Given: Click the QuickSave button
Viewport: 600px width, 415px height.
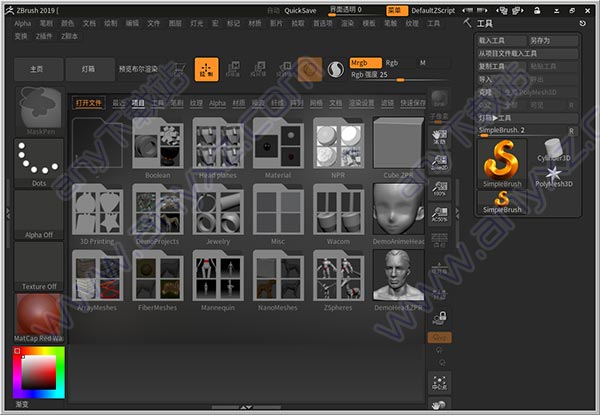Looking at the screenshot, I should coord(300,11).
